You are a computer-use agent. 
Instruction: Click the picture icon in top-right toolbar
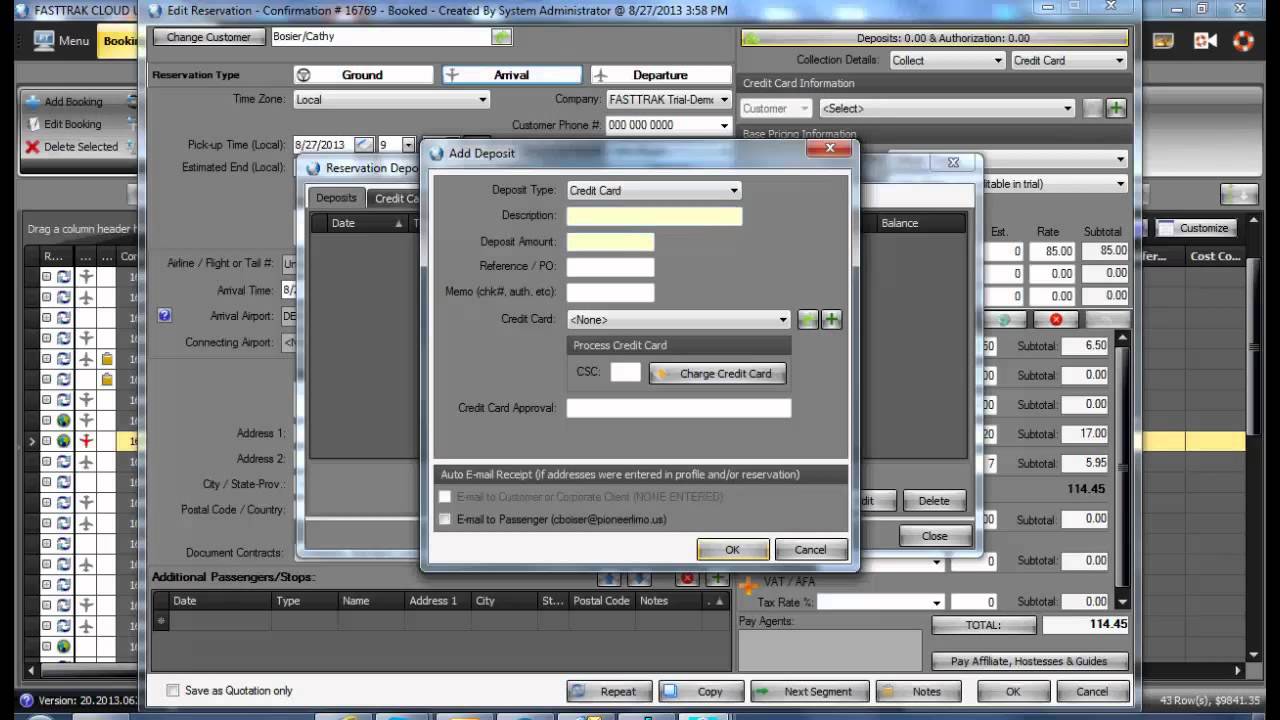(1163, 41)
